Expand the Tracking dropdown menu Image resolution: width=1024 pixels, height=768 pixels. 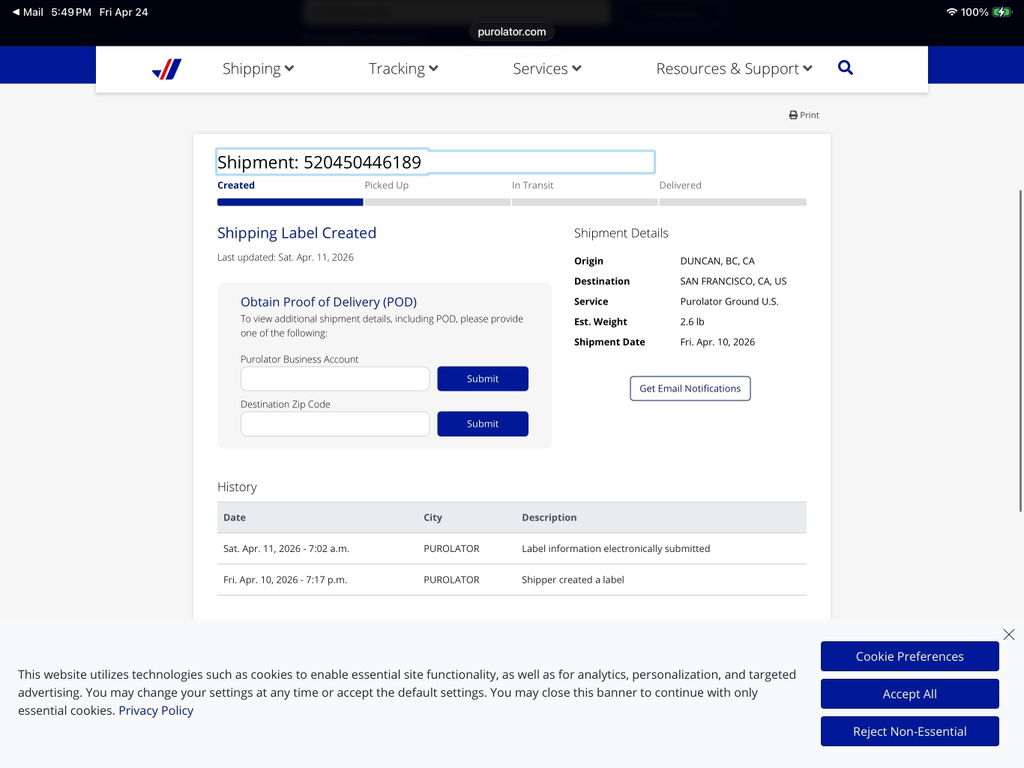click(403, 69)
